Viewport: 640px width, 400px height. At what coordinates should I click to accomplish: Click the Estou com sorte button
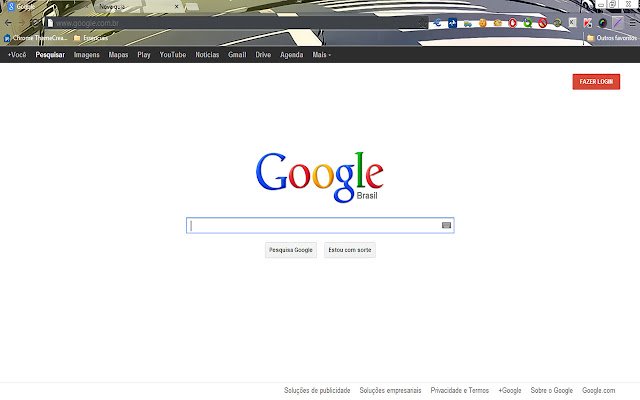coord(350,250)
